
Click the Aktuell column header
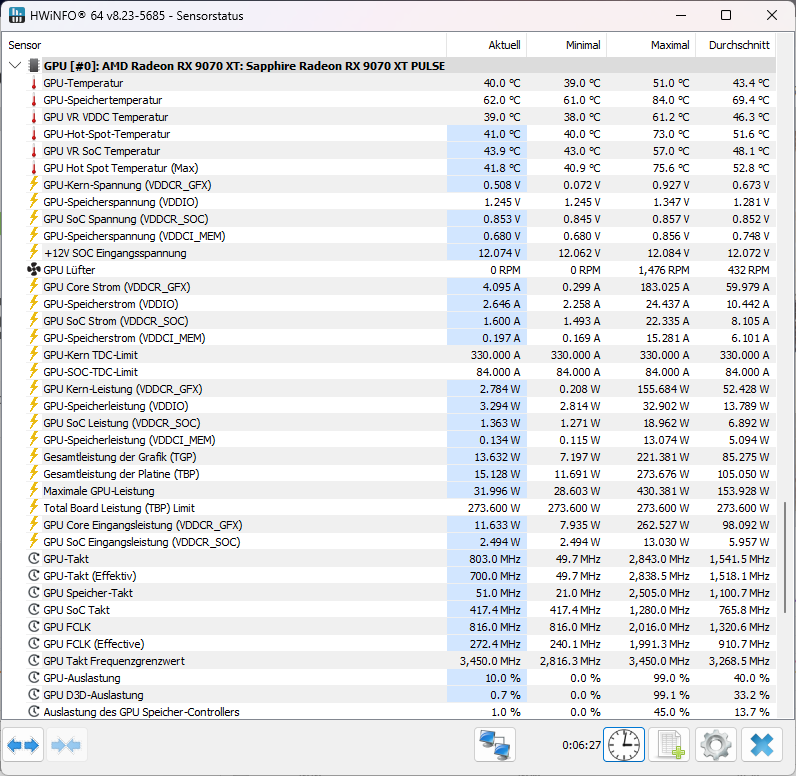487,45
